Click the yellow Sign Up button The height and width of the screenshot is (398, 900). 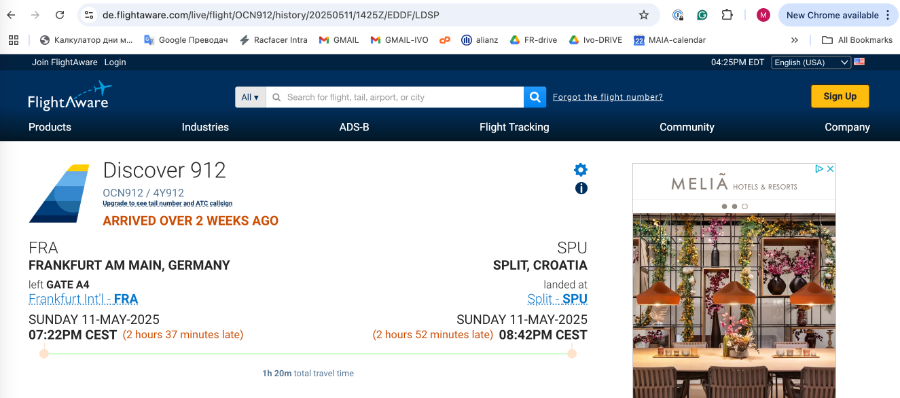pyautogui.click(x=840, y=96)
